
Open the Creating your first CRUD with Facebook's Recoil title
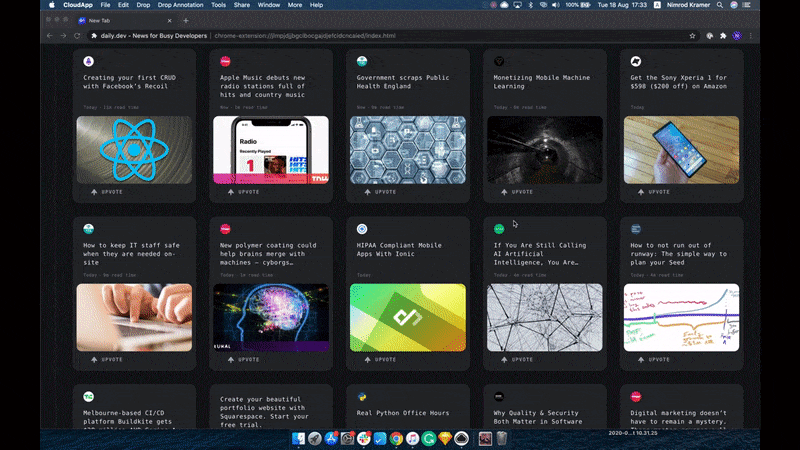coord(130,82)
